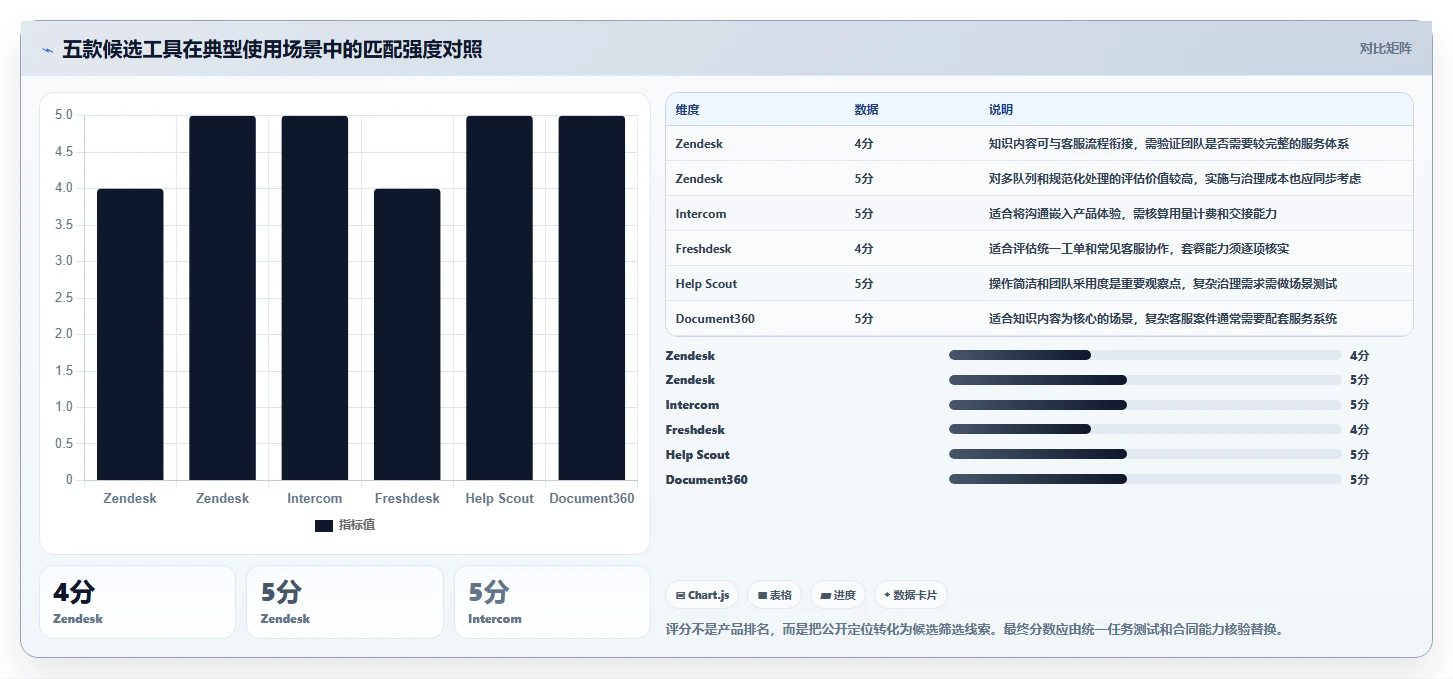Screen dimensions: 1453x679
Task: Click the 2.5 tick on the chart y-axis
Action: [x=63, y=298]
